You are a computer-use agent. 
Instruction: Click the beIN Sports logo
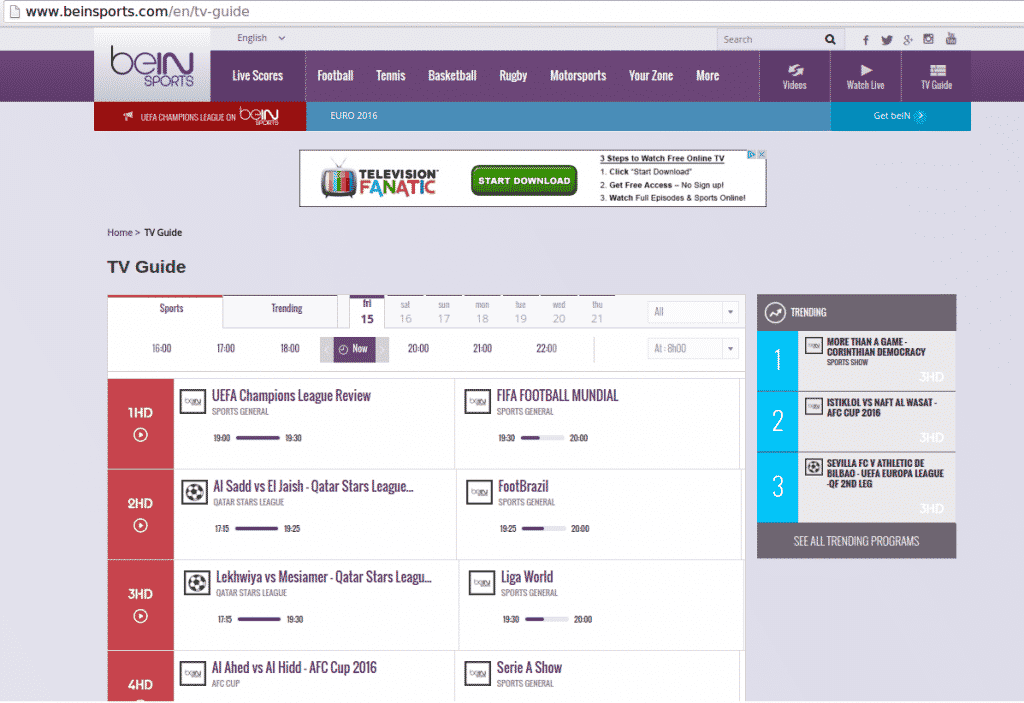click(x=152, y=66)
